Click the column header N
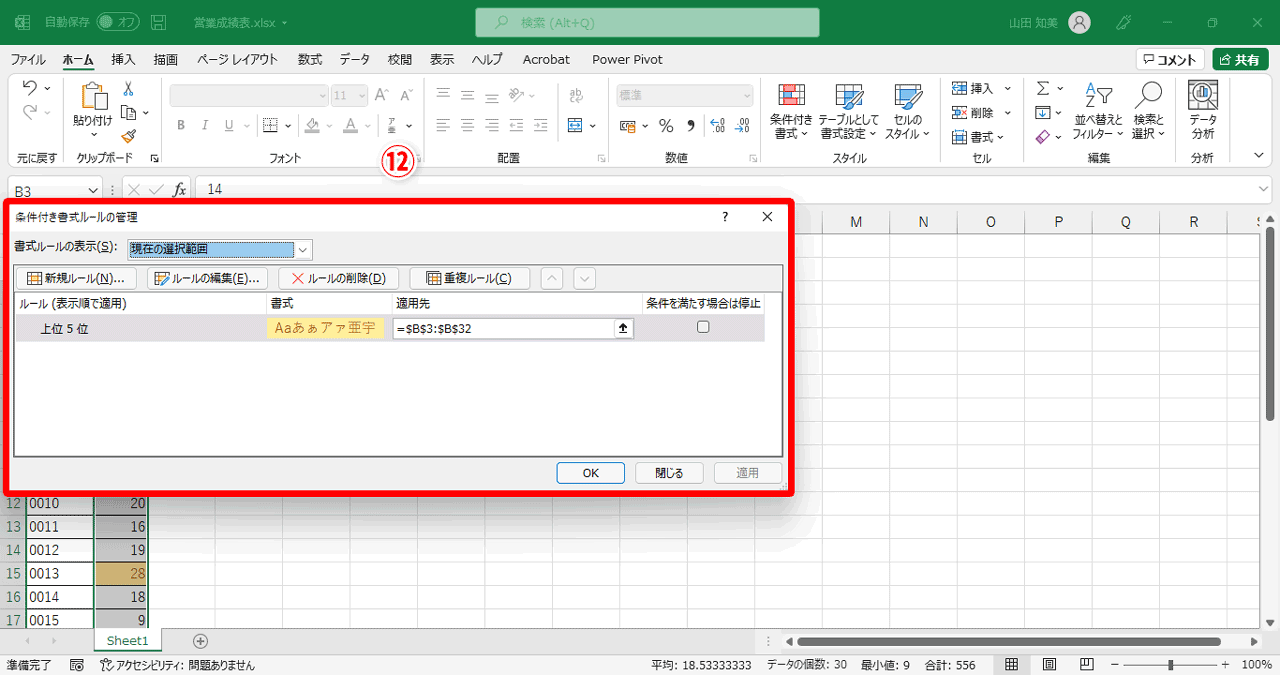This screenshot has height=675, width=1280. (923, 222)
